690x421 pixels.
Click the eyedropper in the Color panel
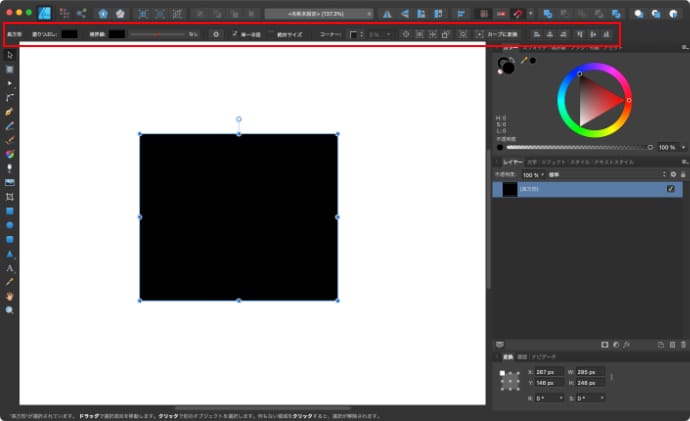click(x=523, y=60)
